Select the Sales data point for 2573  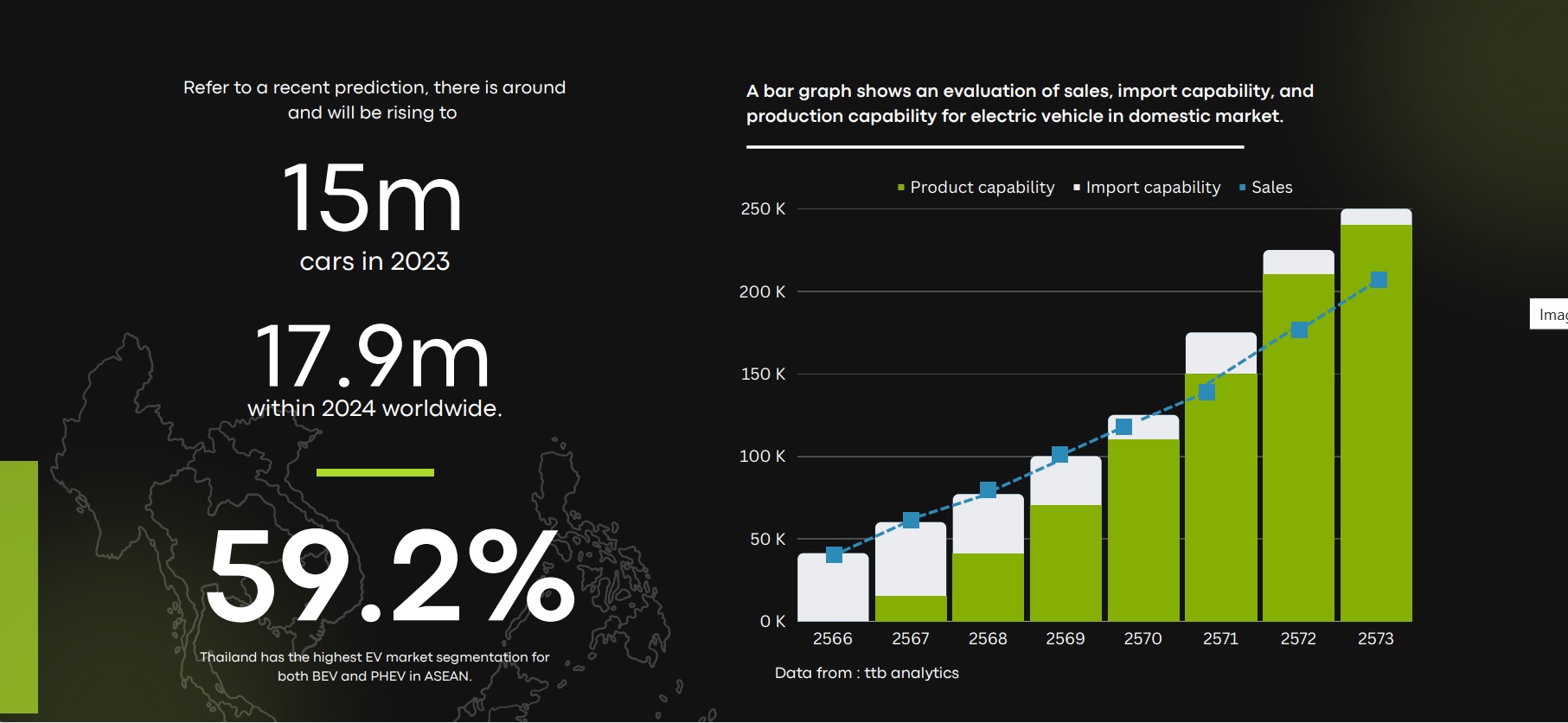(1379, 279)
